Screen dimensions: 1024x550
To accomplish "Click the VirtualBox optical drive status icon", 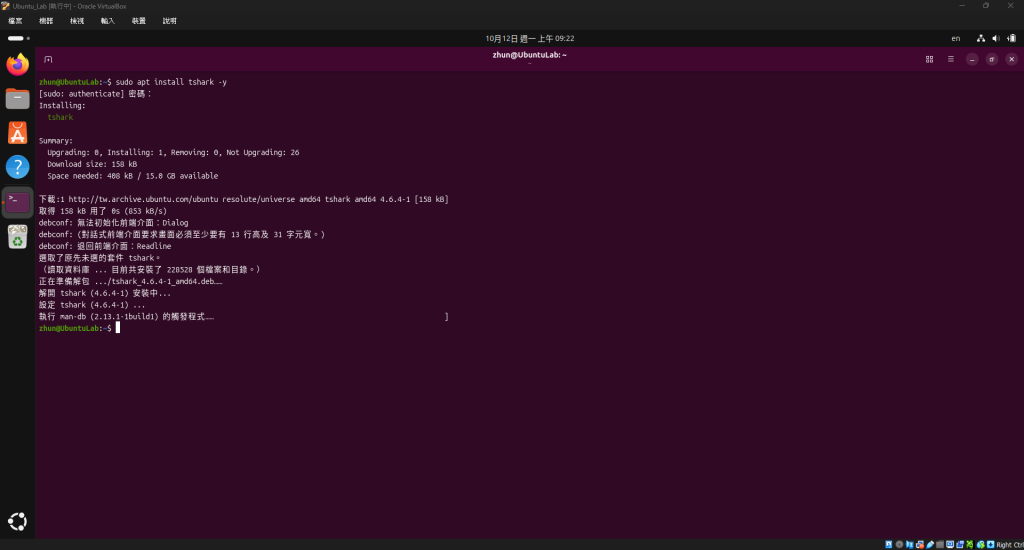I will (x=899, y=544).
